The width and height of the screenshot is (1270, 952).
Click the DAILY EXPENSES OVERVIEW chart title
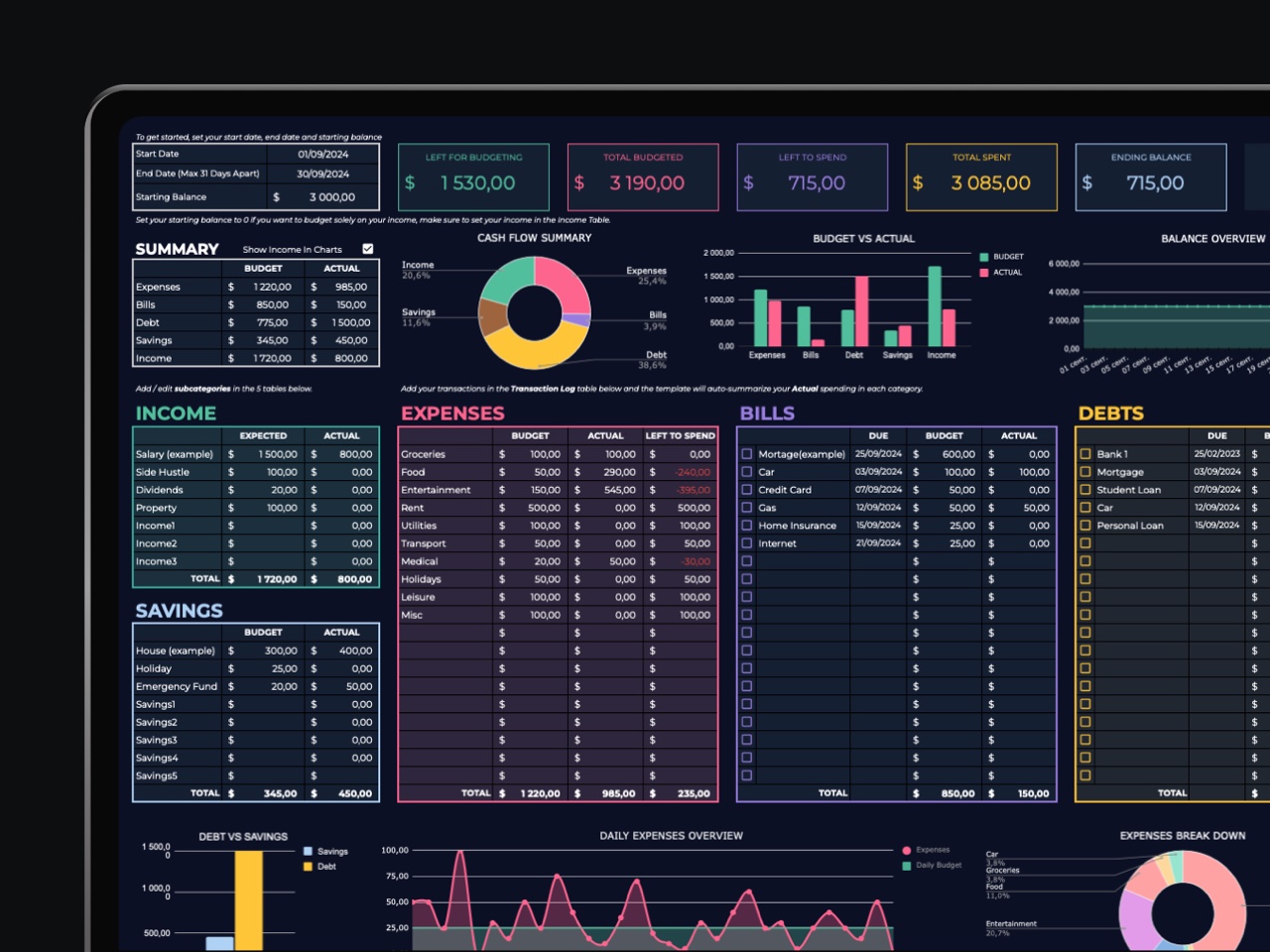[x=671, y=836]
